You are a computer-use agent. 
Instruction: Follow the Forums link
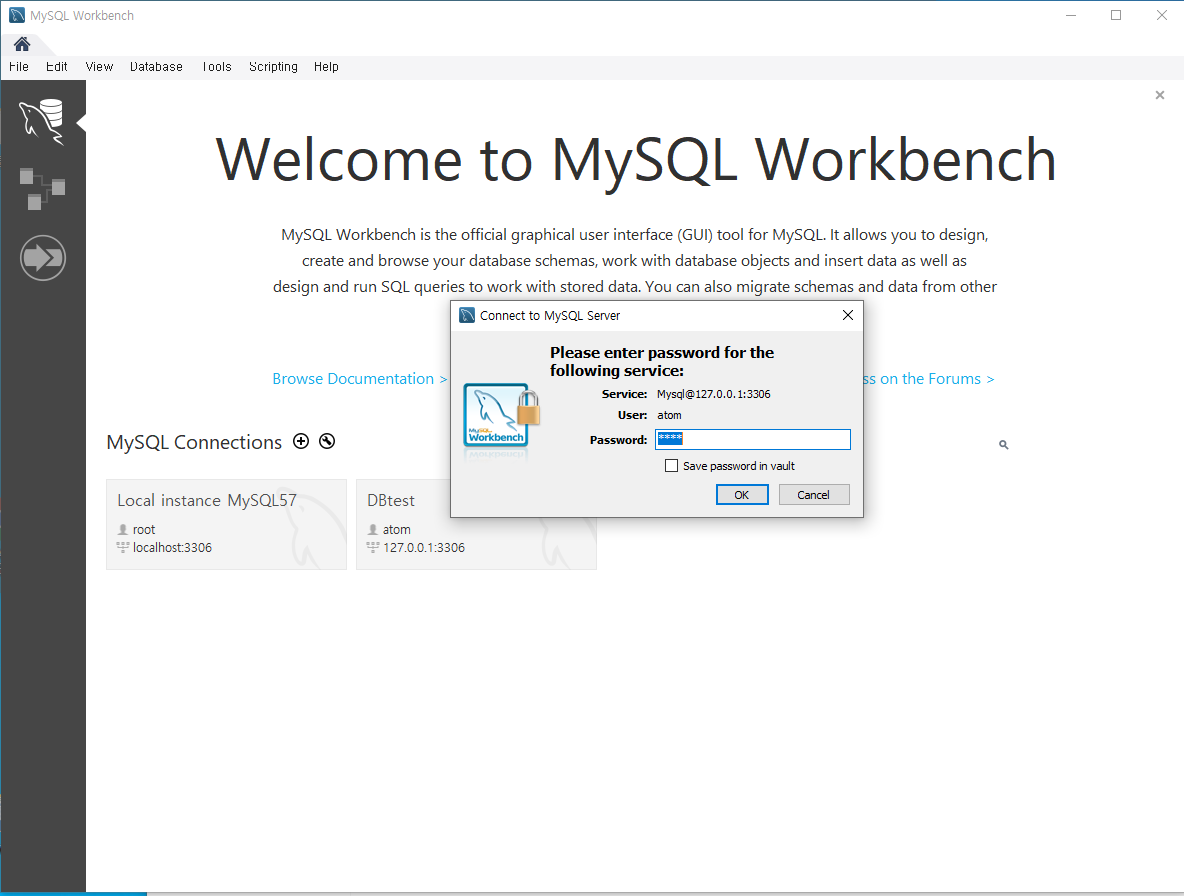pos(929,379)
